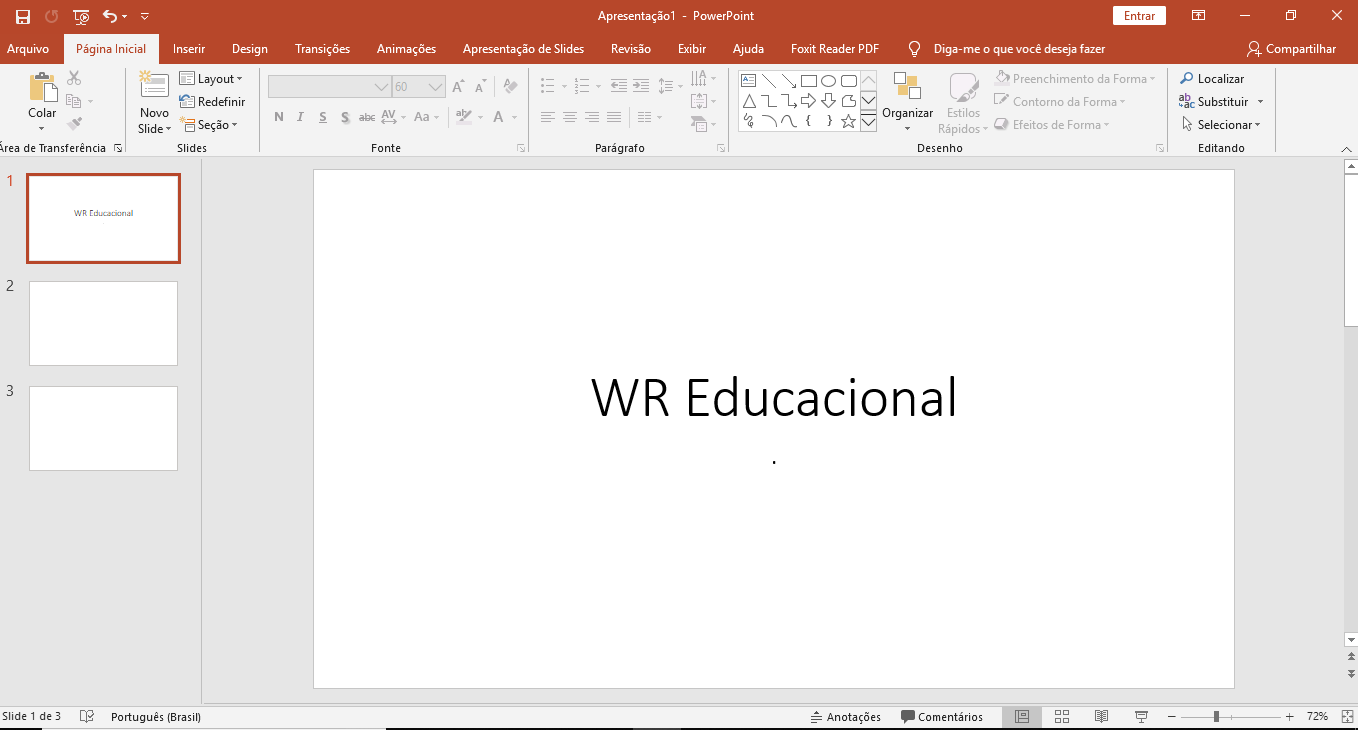Select the star shape in the shapes gallery
This screenshot has height=730, width=1358.
pos(848,122)
